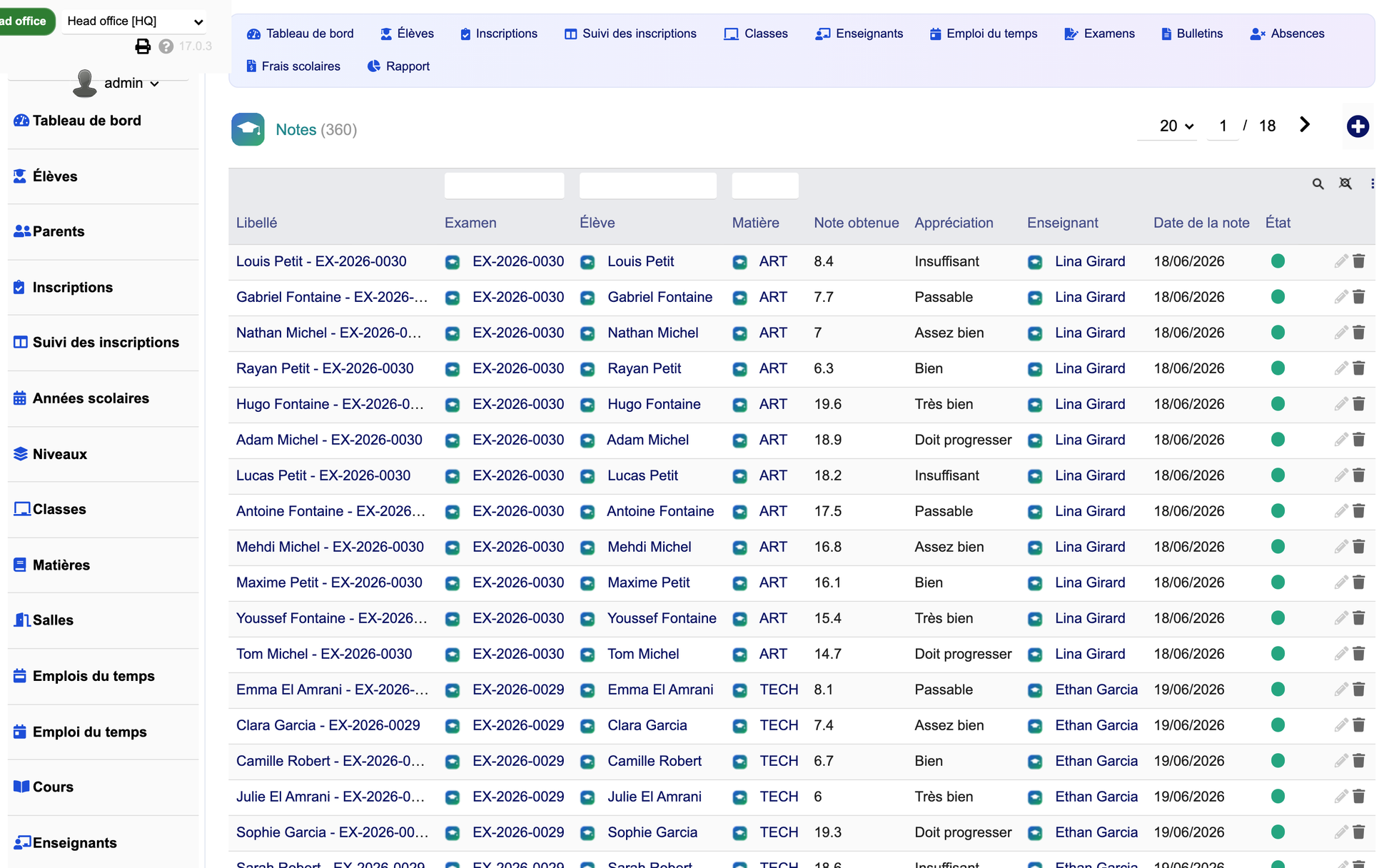
Task: Edit the Clara Garcia note row
Action: point(1341,725)
